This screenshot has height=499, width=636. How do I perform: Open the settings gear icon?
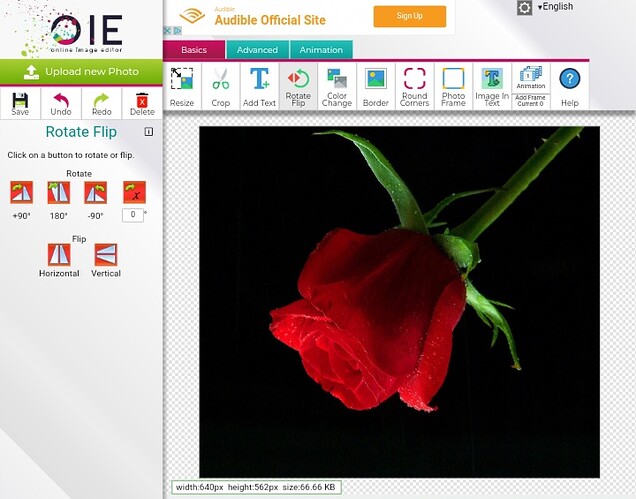coord(524,8)
